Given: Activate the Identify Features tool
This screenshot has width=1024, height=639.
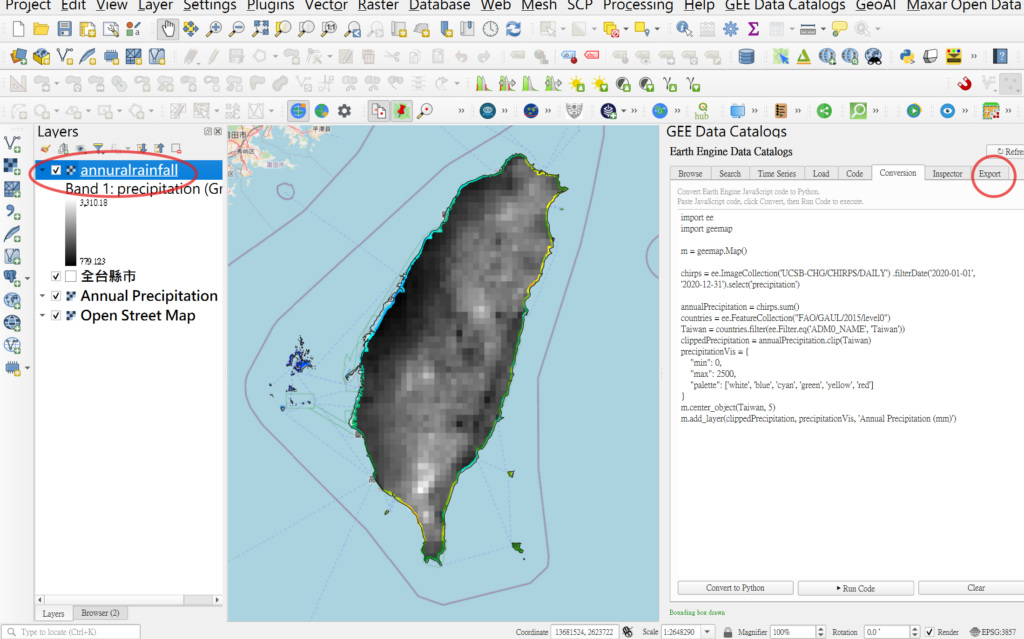Looking at the screenshot, I should 683,30.
